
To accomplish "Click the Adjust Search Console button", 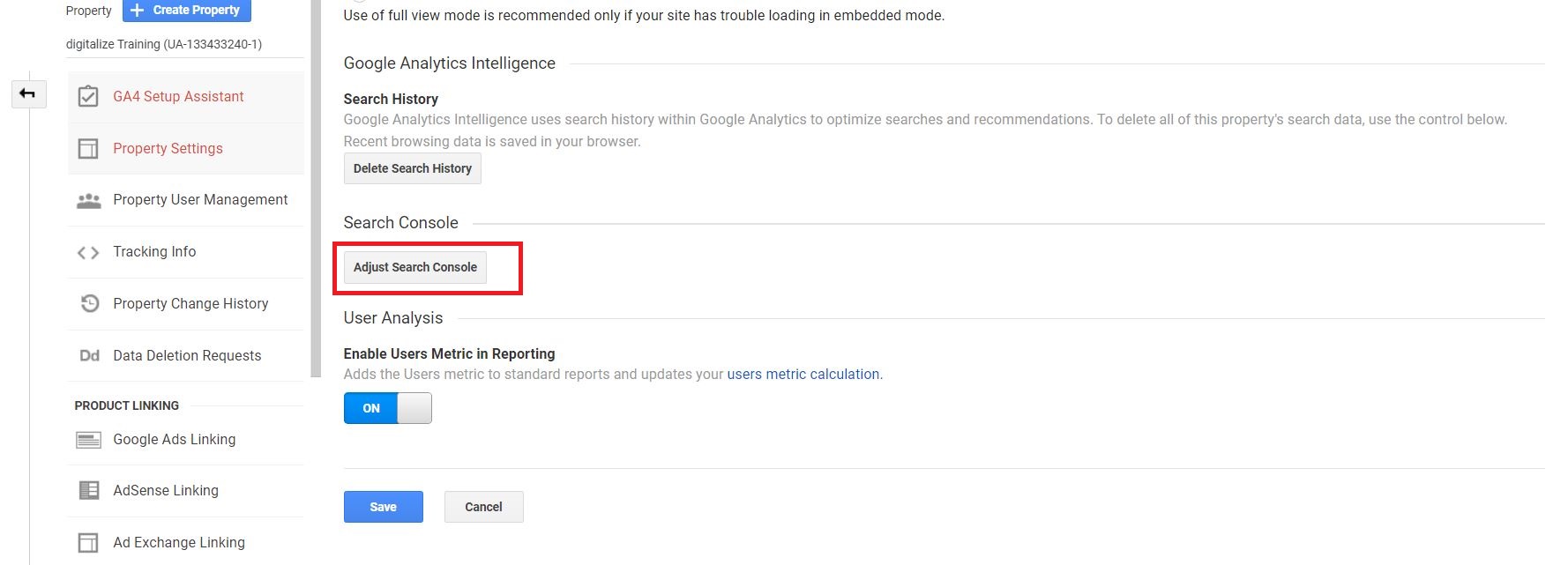I will point(414,267).
